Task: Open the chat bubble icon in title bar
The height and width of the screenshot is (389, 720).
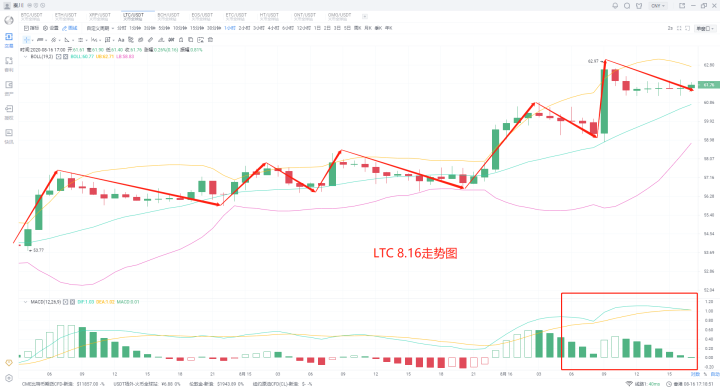Action: pyautogui.click(x=627, y=6)
